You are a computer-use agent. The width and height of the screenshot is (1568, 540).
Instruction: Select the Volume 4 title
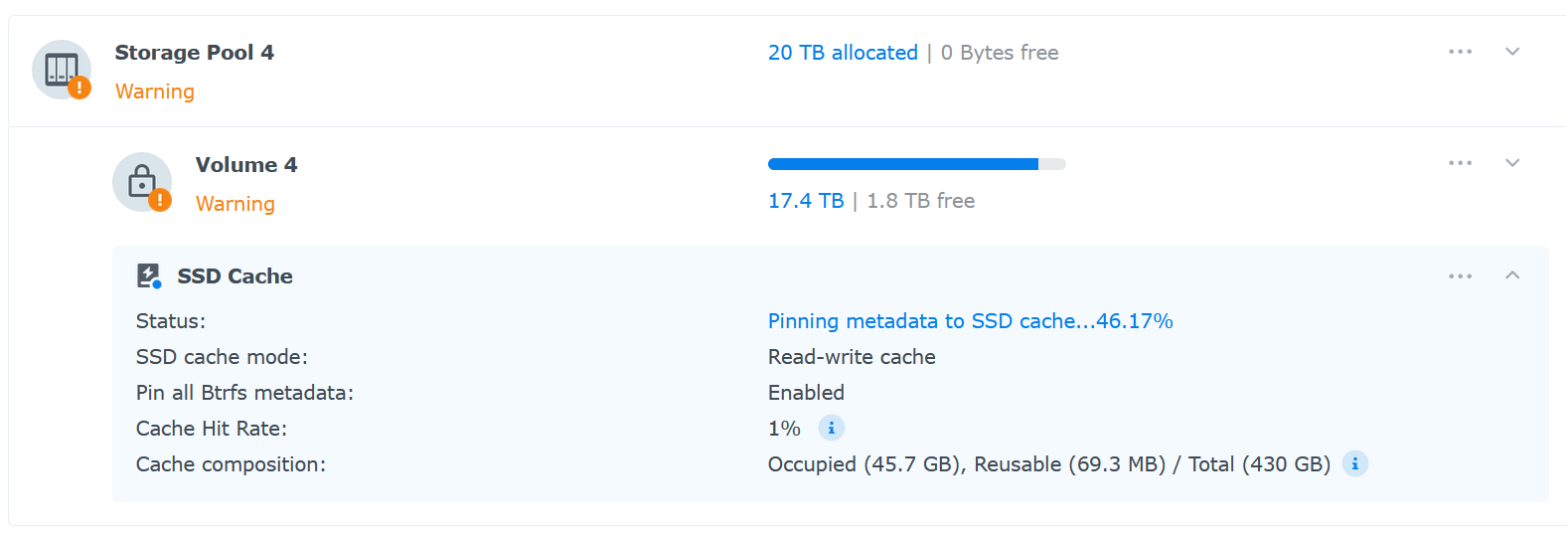[x=246, y=165]
